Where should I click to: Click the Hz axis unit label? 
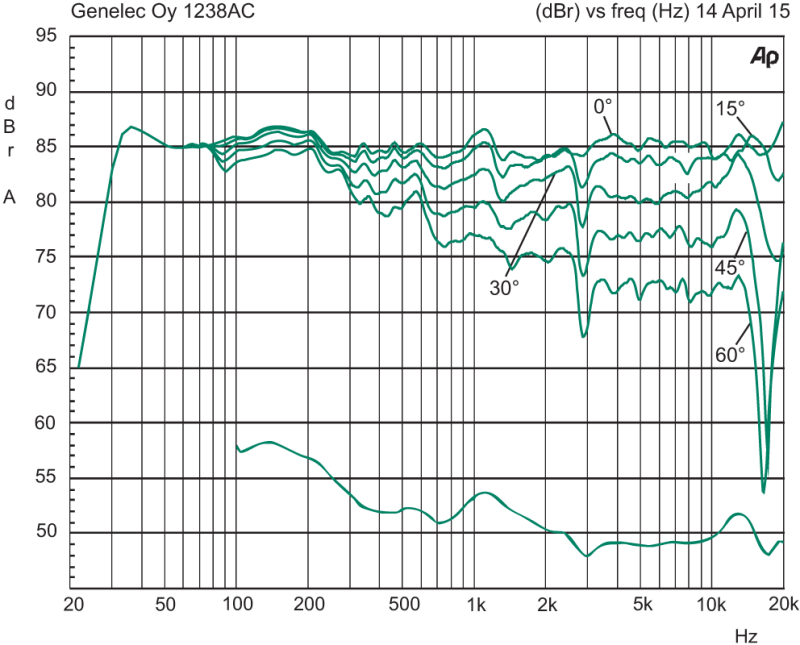click(746, 636)
